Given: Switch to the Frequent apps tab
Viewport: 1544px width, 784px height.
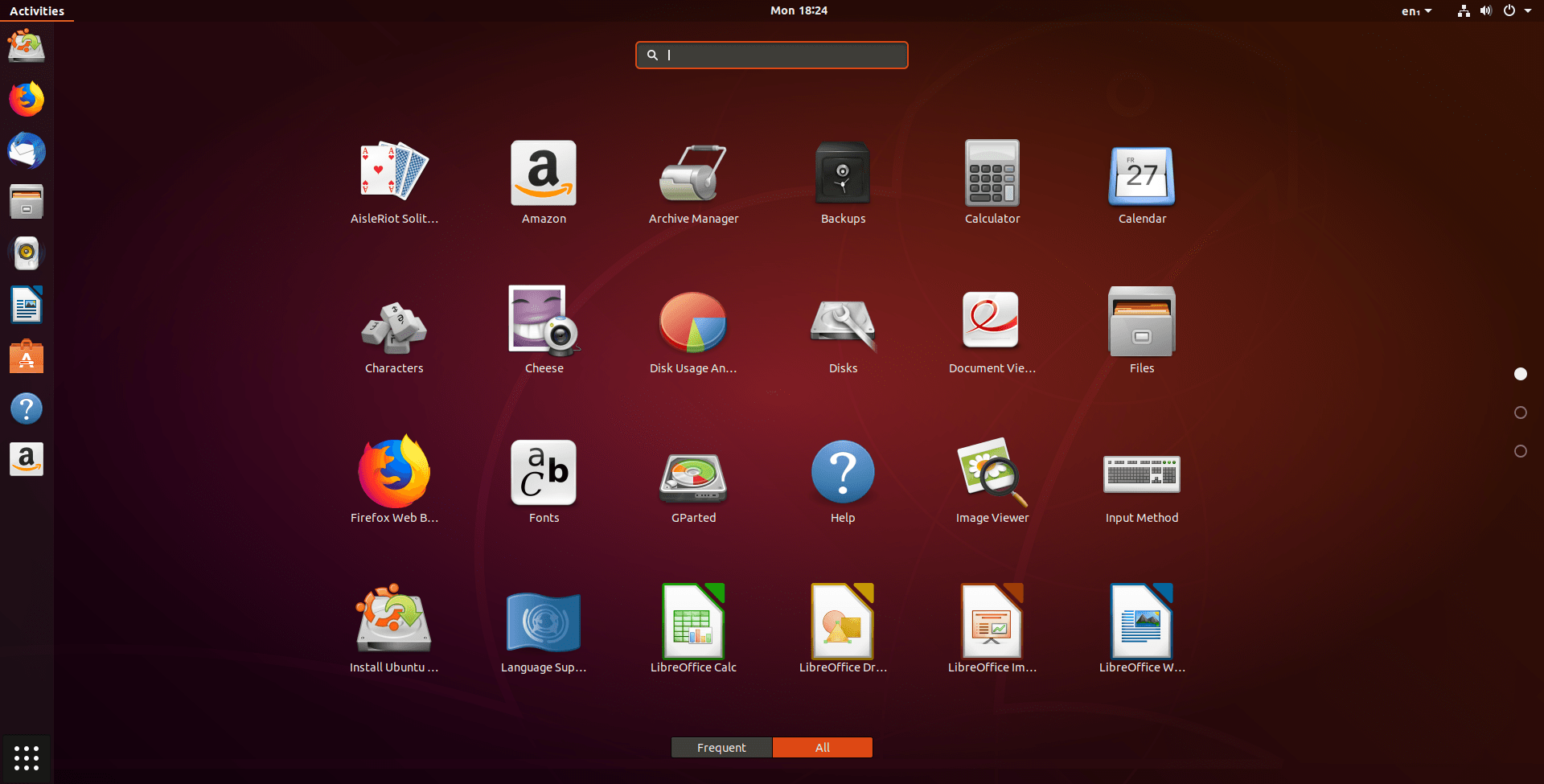Looking at the screenshot, I should click(x=721, y=748).
